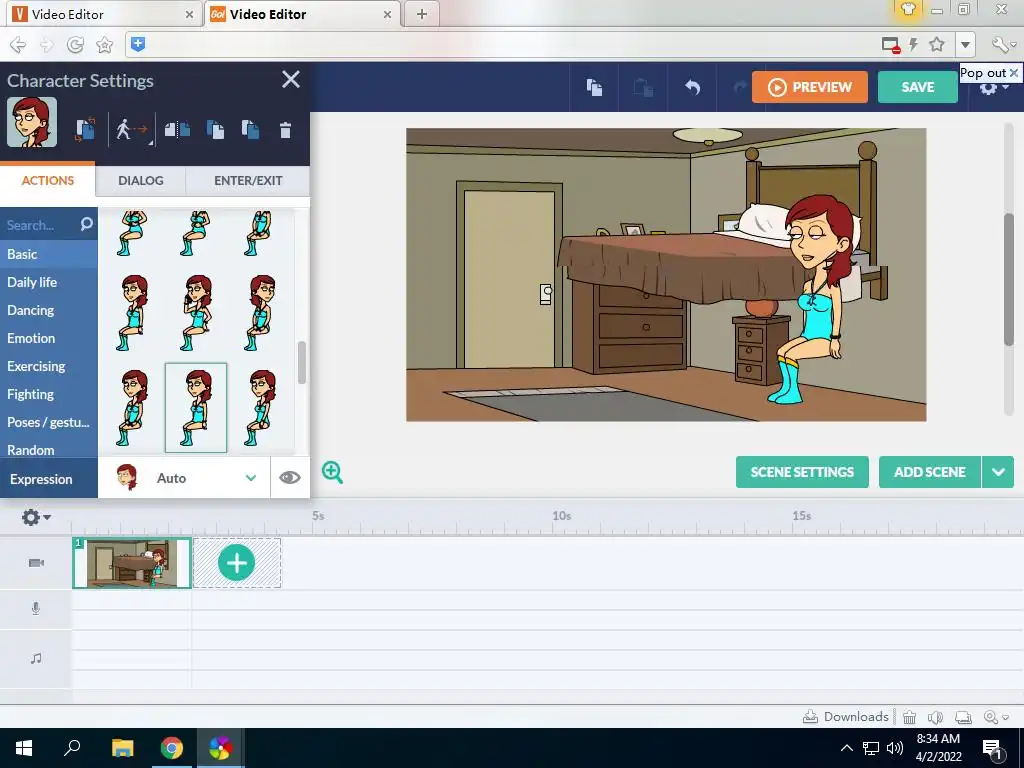The image size is (1024, 768).
Task: Click ADD SCENE button
Action: (929, 472)
